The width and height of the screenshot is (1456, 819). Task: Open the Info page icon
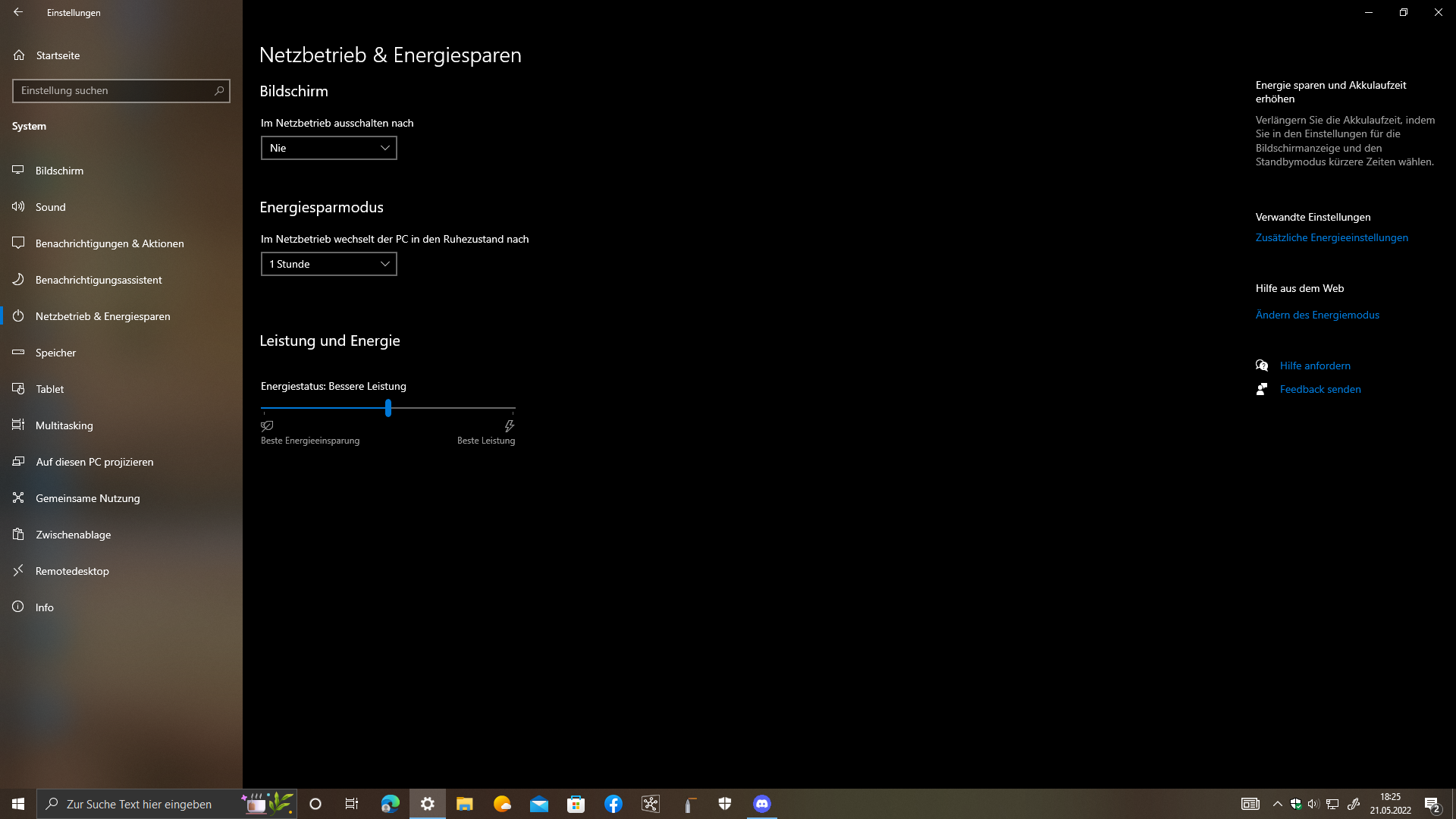[x=18, y=607]
